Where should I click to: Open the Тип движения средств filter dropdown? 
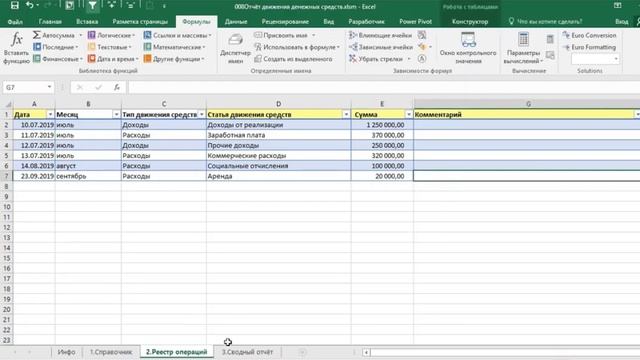click(x=202, y=115)
